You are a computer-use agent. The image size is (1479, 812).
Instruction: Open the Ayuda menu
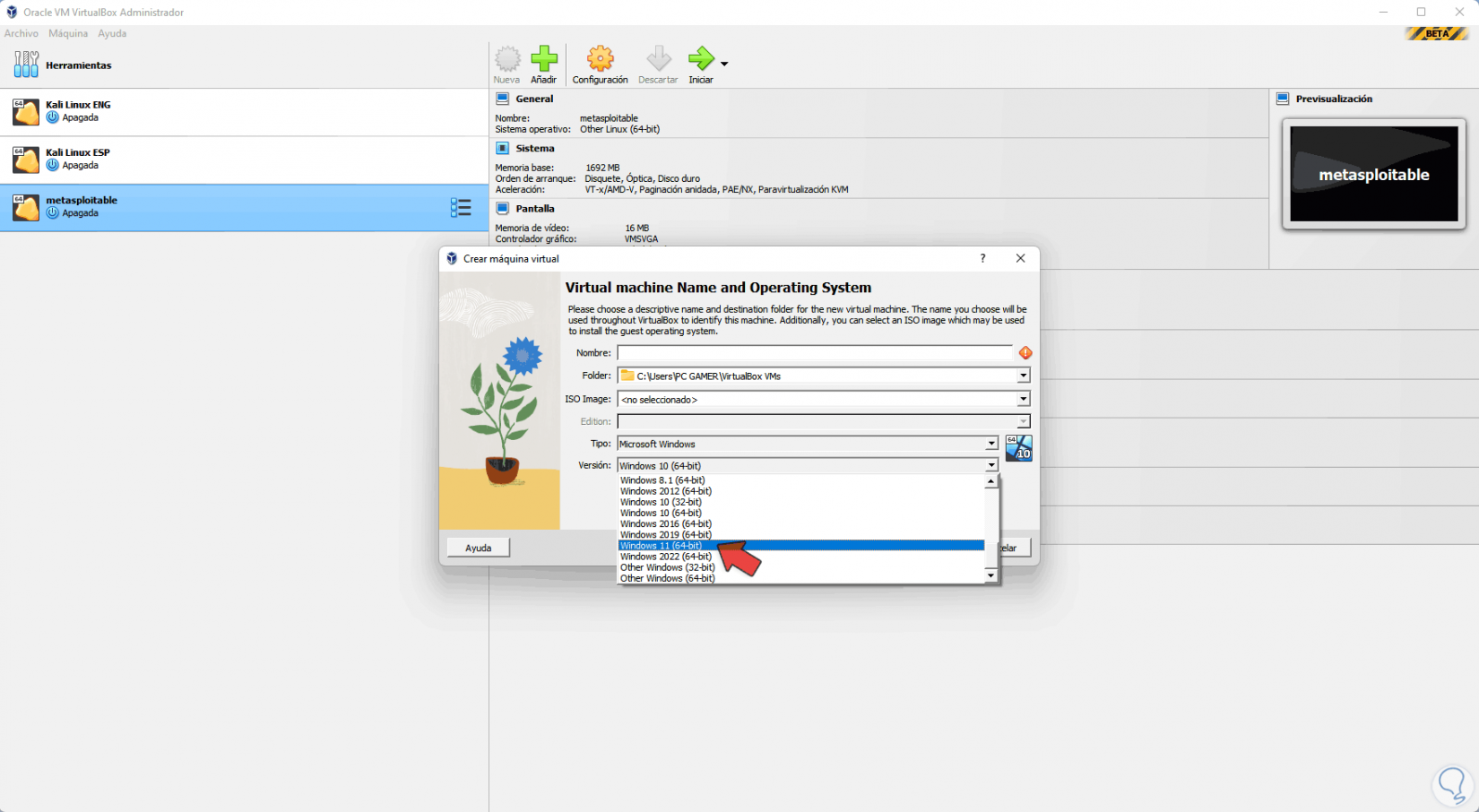tap(112, 33)
